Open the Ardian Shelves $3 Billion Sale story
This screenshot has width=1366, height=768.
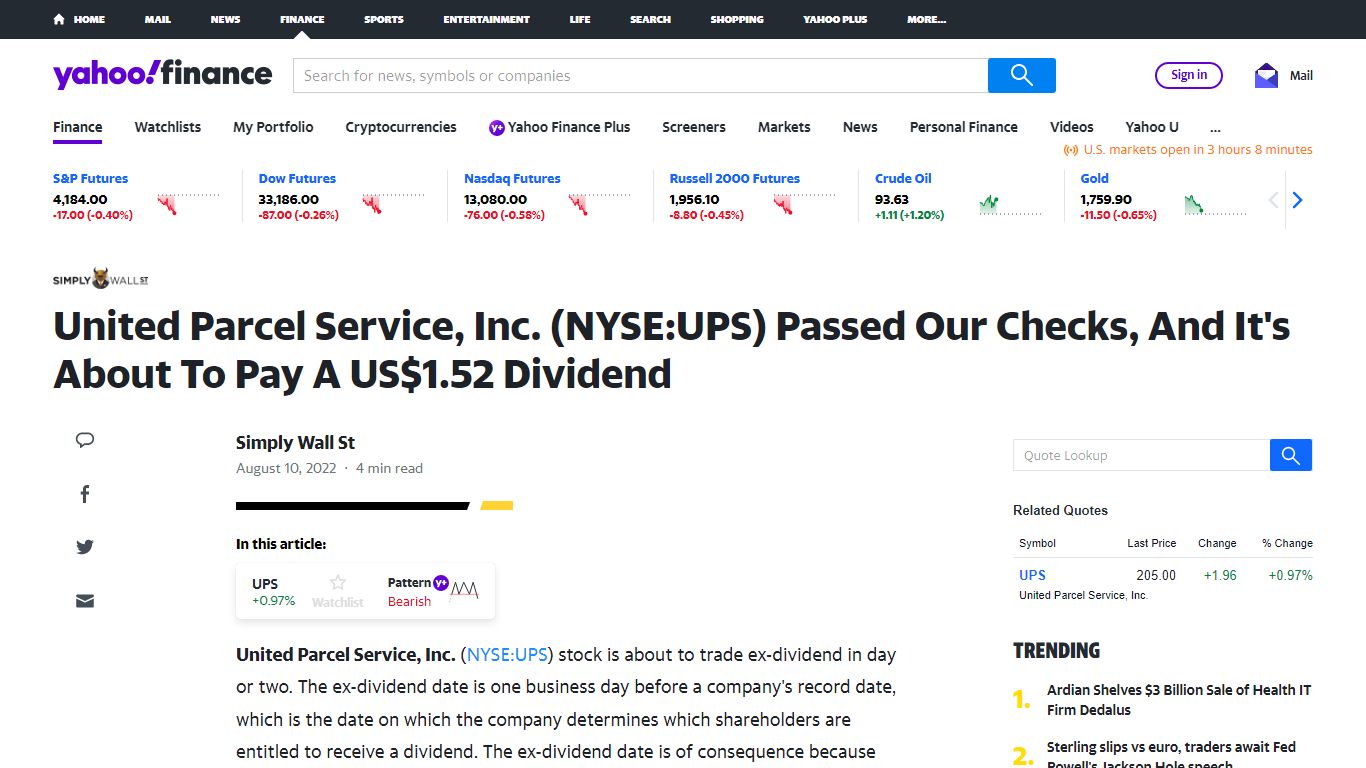tap(1179, 700)
